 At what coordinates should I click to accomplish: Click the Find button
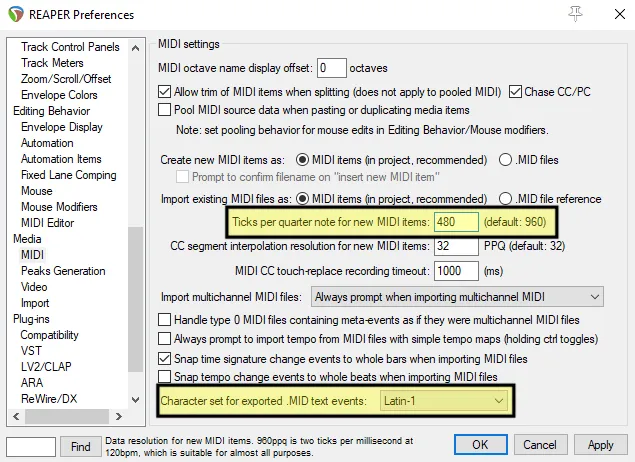pos(81,447)
